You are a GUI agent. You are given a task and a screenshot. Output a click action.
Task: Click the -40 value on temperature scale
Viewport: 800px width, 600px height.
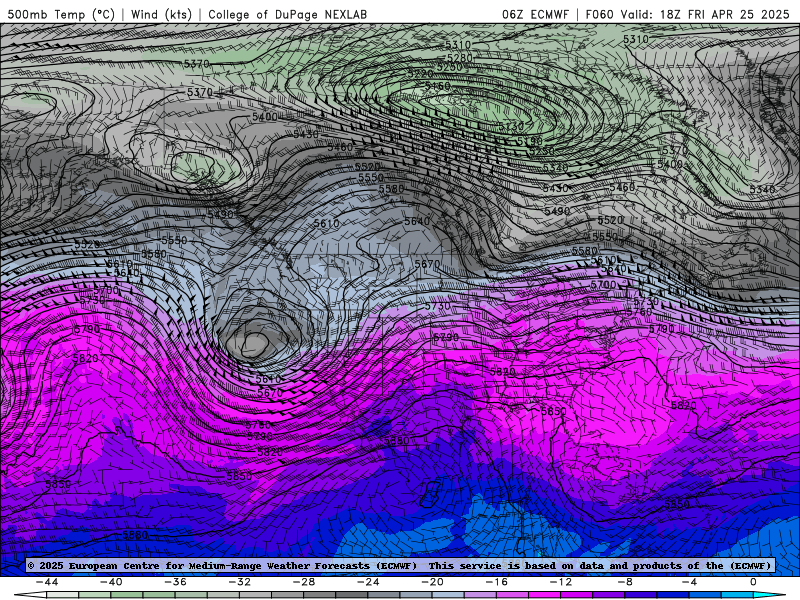pos(111,582)
